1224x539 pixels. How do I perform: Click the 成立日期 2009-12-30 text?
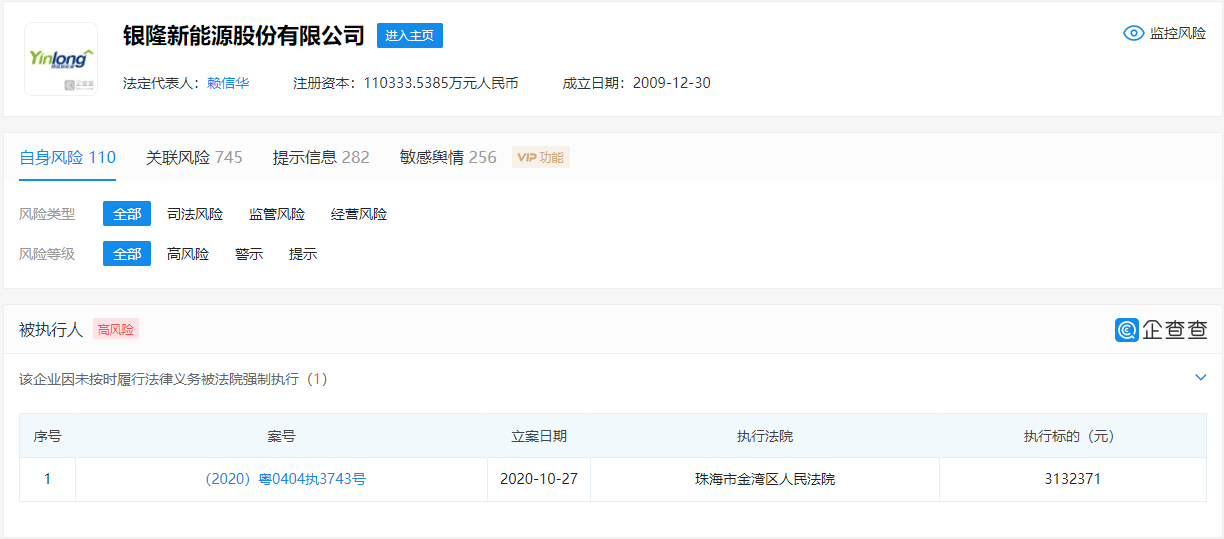click(637, 83)
